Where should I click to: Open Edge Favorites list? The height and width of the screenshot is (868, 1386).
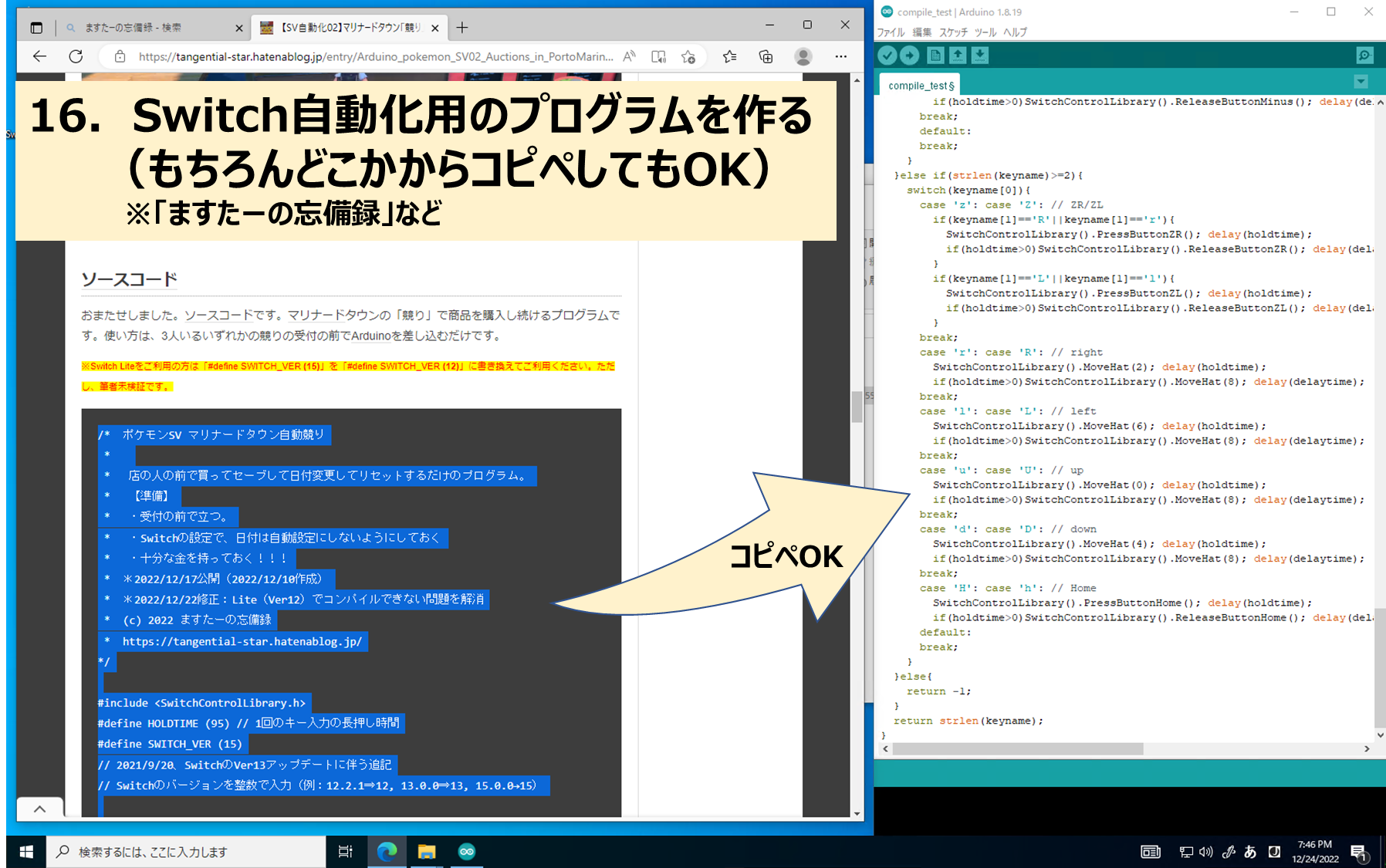coord(729,56)
